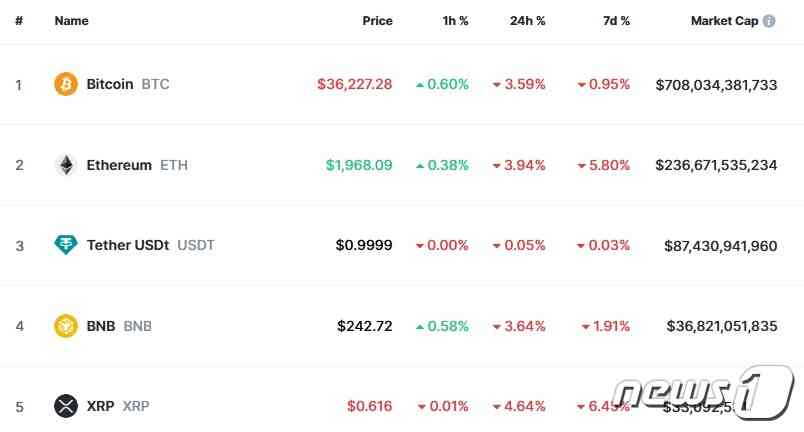Click the # rank column header
The image size is (804, 432).
click(x=19, y=21)
